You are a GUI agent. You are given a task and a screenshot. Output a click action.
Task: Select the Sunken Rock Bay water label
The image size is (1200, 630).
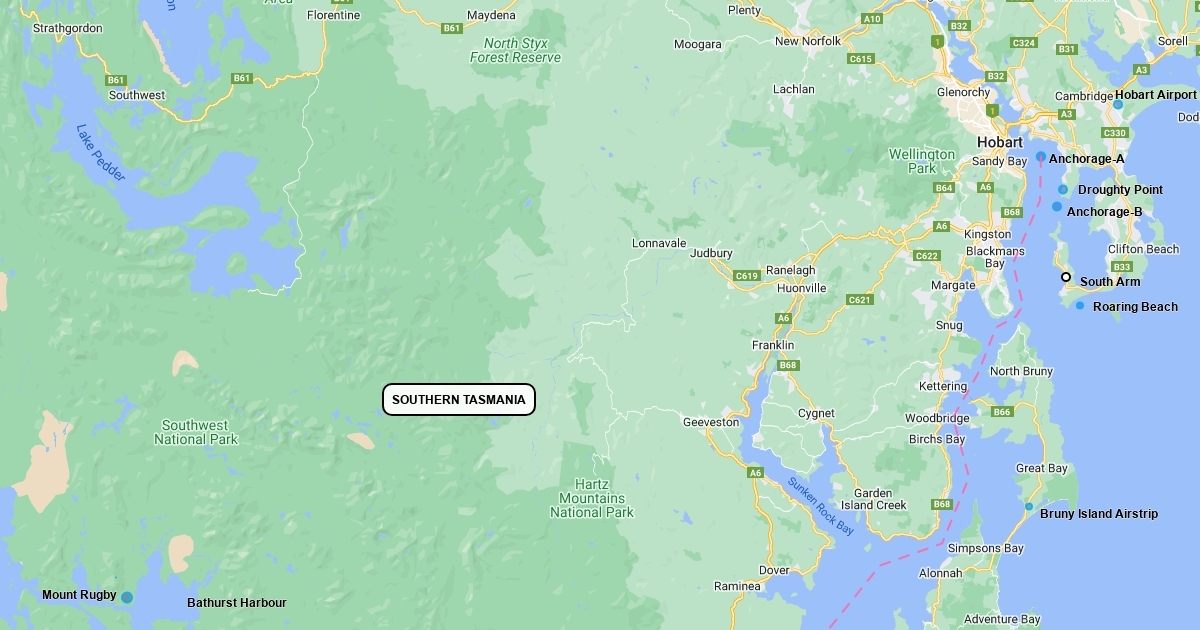[820, 507]
